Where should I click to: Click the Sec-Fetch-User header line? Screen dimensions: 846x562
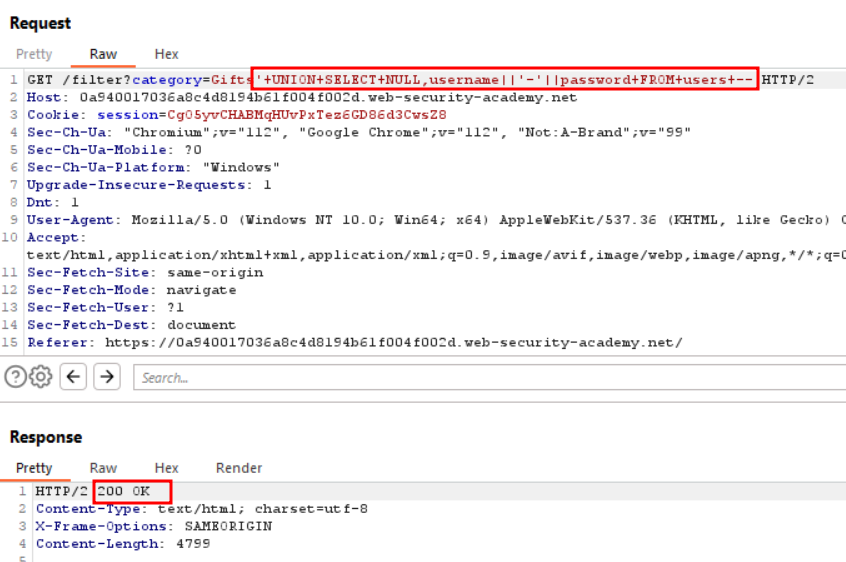click(x=105, y=307)
